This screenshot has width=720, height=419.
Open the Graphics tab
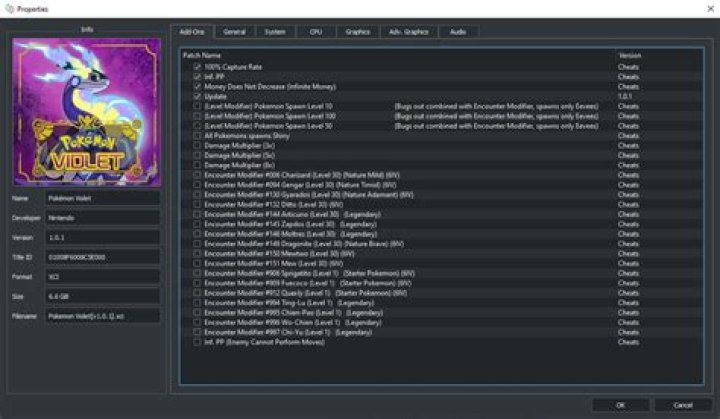[x=357, y=32]
